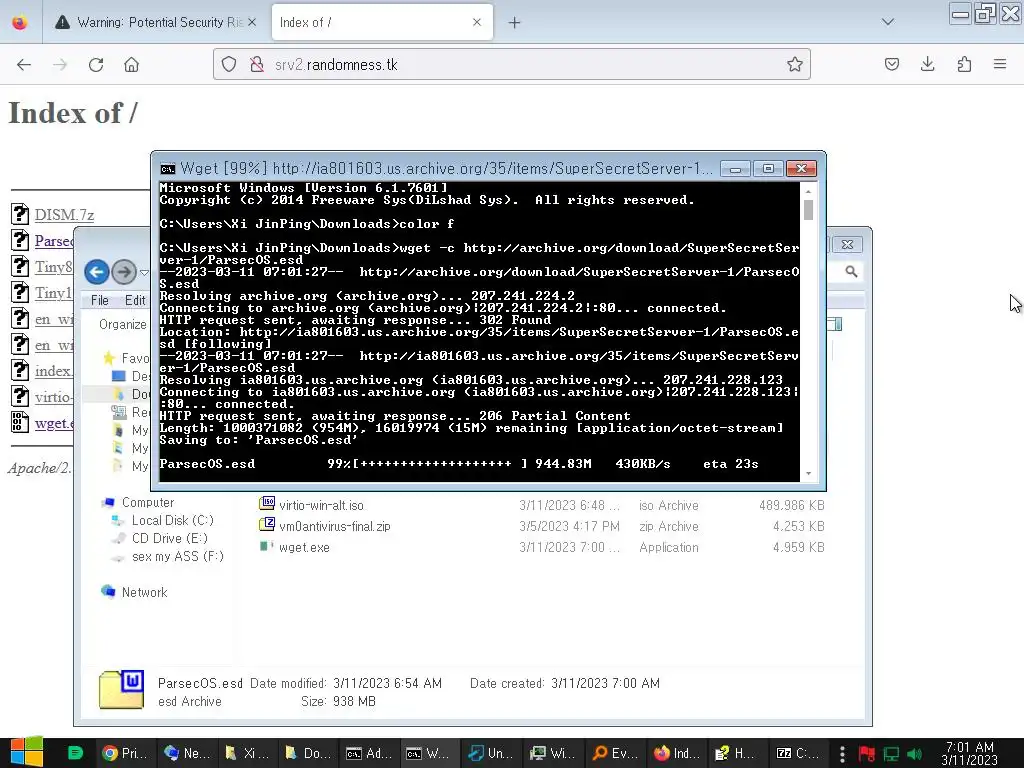Click the Wget console title bar icon
Screen dimensions: 1024x768
pos(168,169)
